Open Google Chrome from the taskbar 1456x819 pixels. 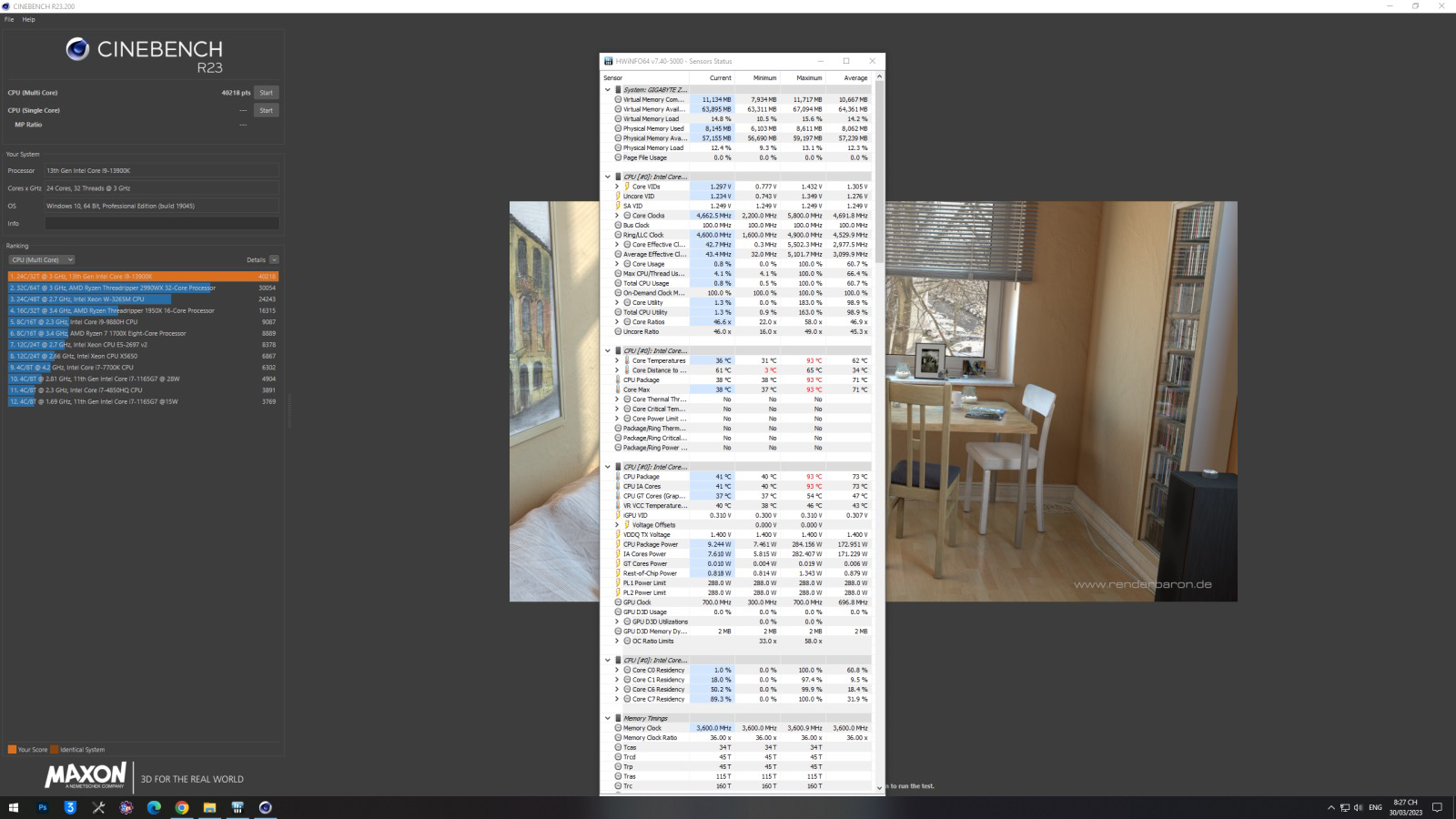point(182,807)
